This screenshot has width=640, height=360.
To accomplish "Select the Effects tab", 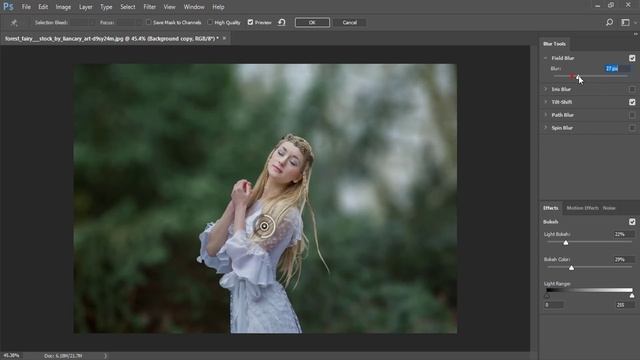I will (551, 208).
